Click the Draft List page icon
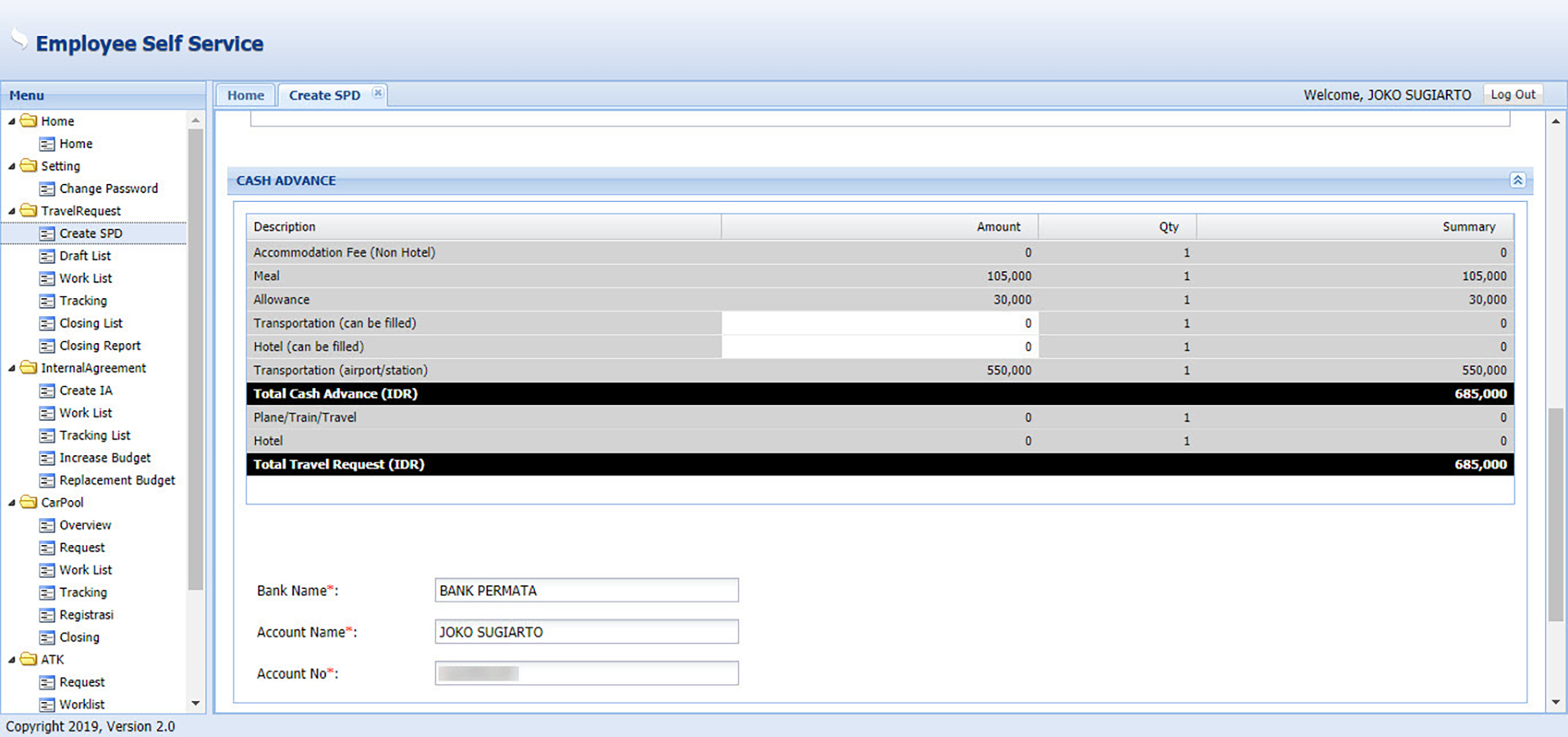This screenshot has width=1568, height=737. point(47,257)
